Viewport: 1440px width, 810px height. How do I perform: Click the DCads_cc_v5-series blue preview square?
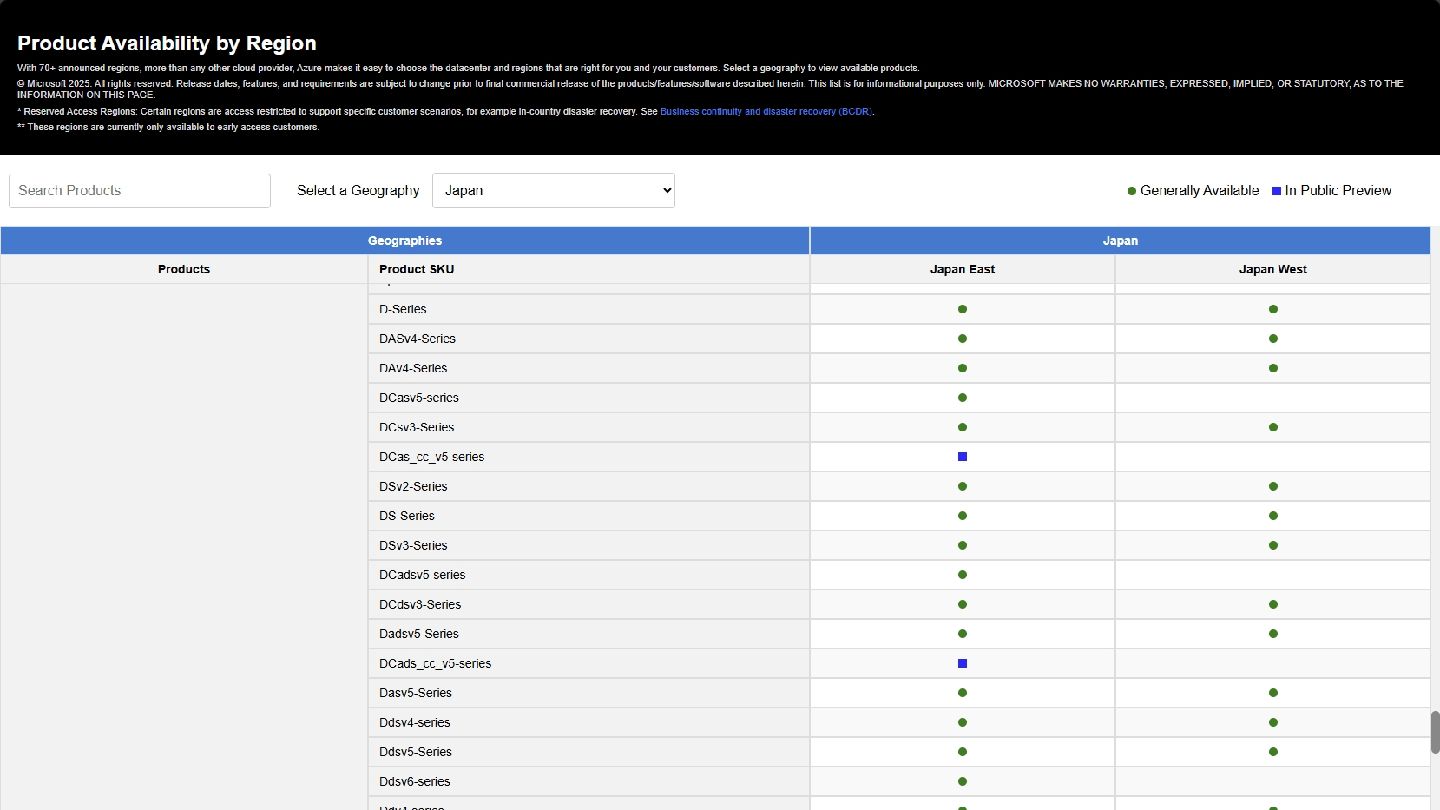point(962,664)
